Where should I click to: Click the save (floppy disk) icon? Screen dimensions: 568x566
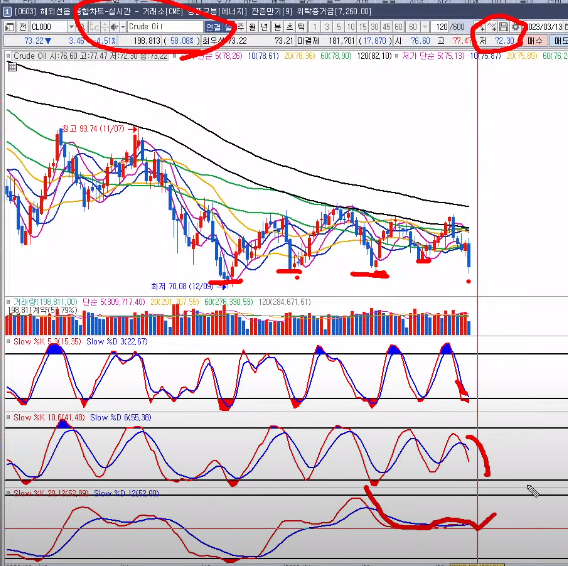pyautogui.click(x=504, y=27)
